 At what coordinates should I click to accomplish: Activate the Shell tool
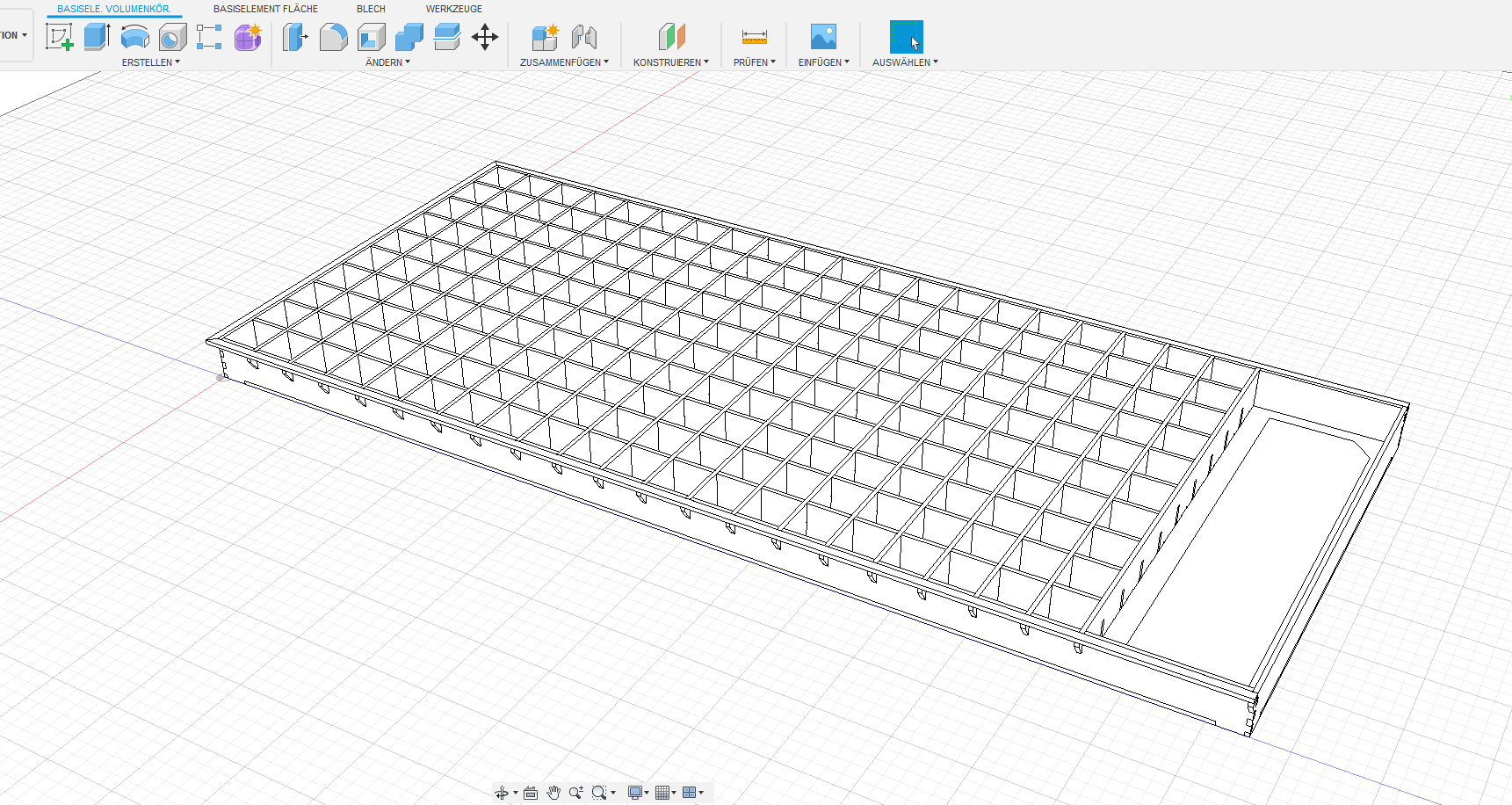pyautogui.click(x=372, y=37)
